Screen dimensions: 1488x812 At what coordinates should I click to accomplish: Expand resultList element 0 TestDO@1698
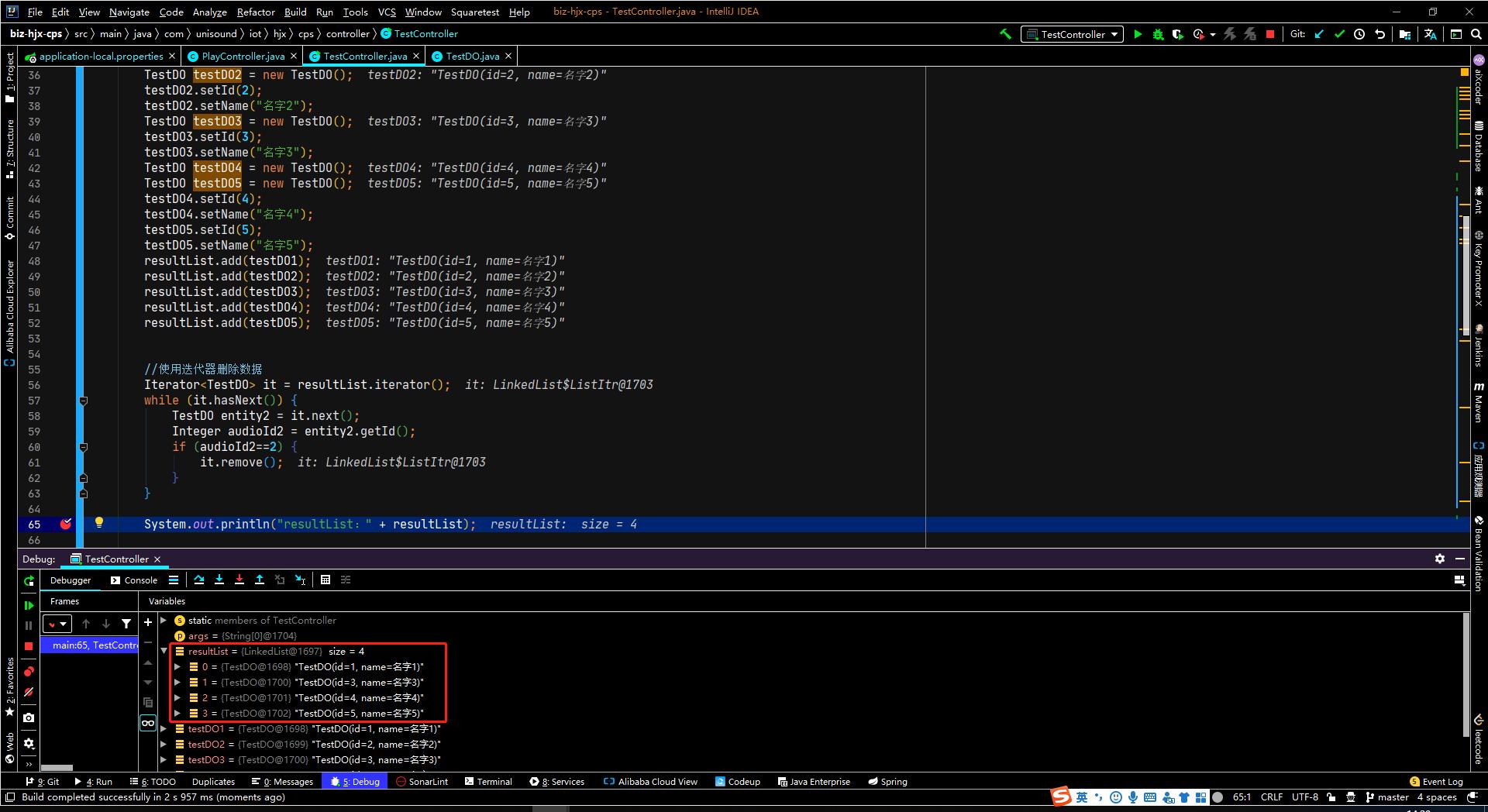[178, 667]
